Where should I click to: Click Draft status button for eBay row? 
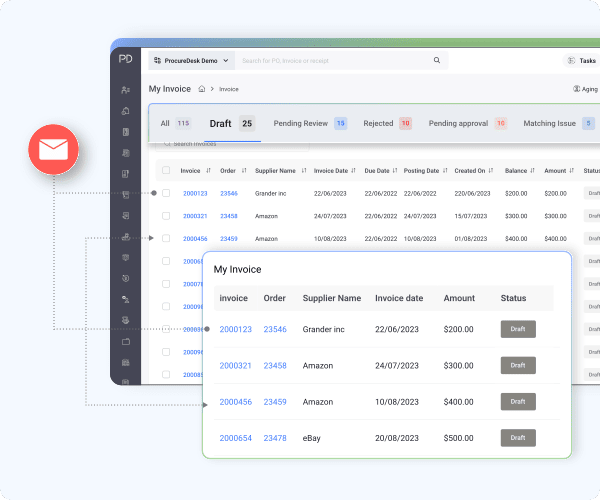click(518, 438)
